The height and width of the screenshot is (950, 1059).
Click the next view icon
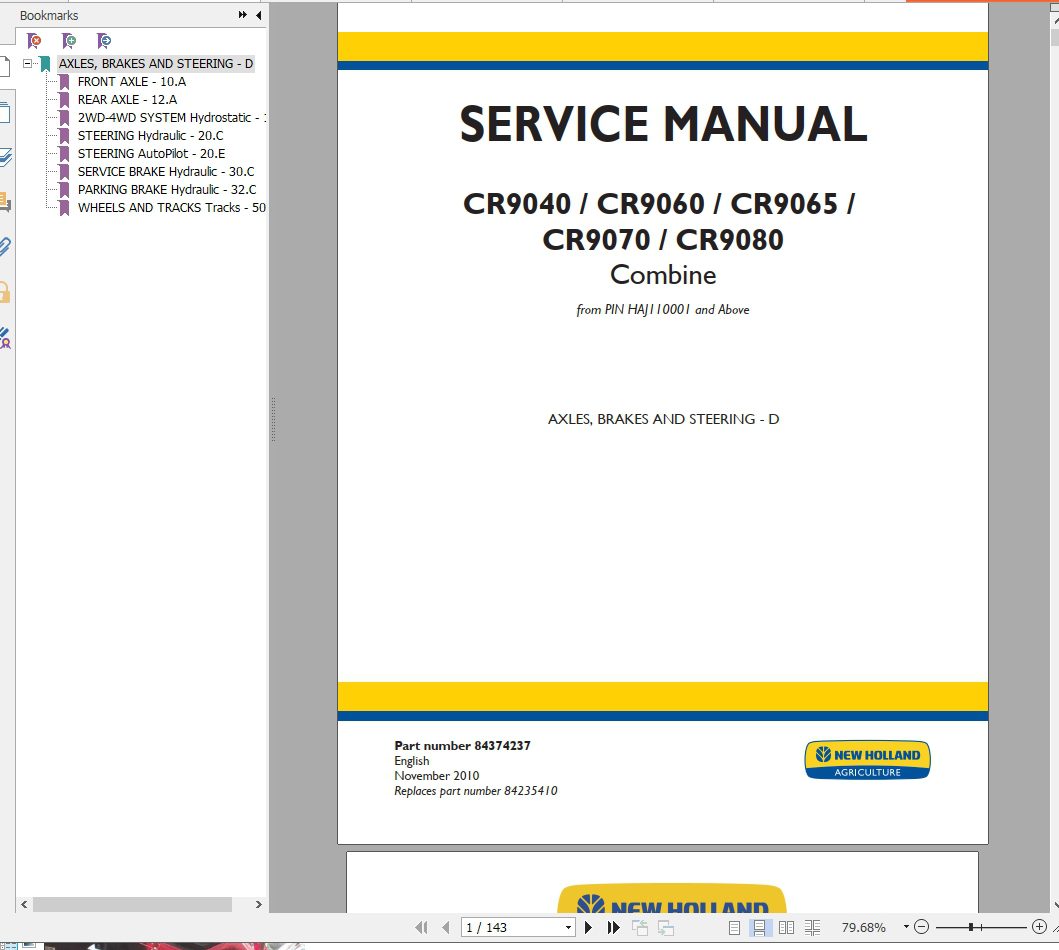click(x=666, y=928)
